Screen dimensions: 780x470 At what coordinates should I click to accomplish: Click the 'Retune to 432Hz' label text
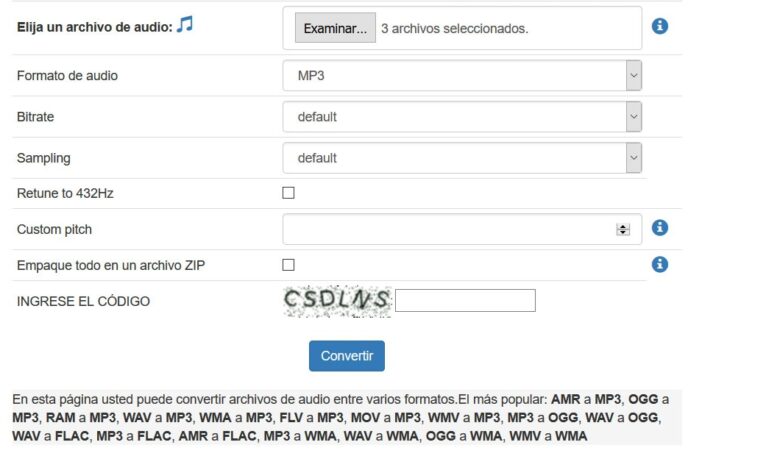click(x=65, y=193)
